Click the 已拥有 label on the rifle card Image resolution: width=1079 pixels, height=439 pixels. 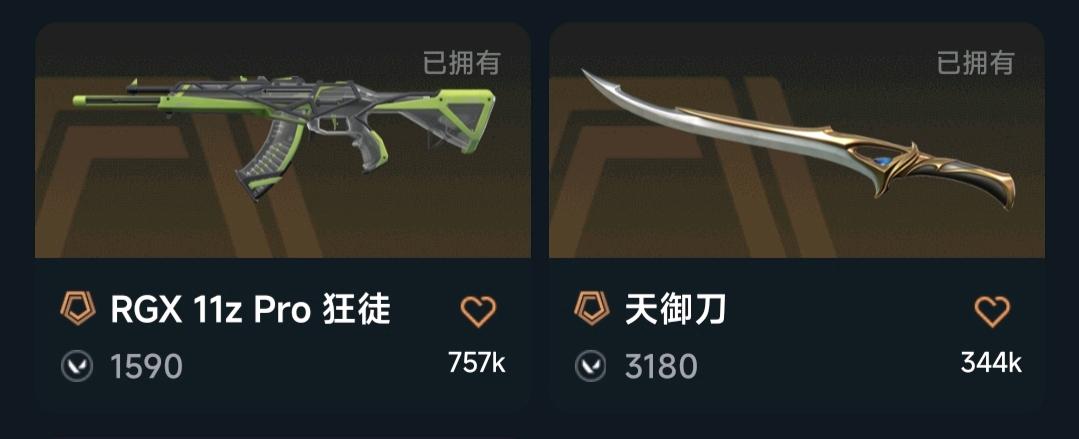[461, 63]
